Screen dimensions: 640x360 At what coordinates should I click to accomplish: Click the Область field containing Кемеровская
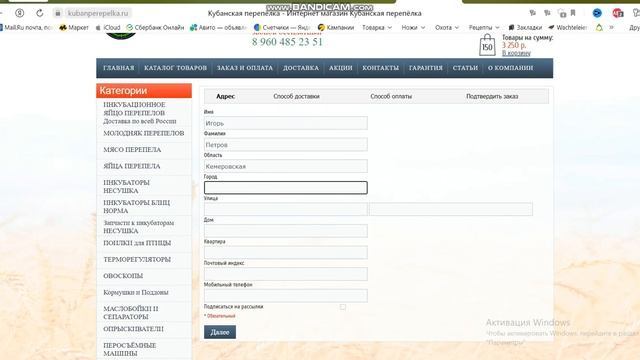tap(286, 166)
